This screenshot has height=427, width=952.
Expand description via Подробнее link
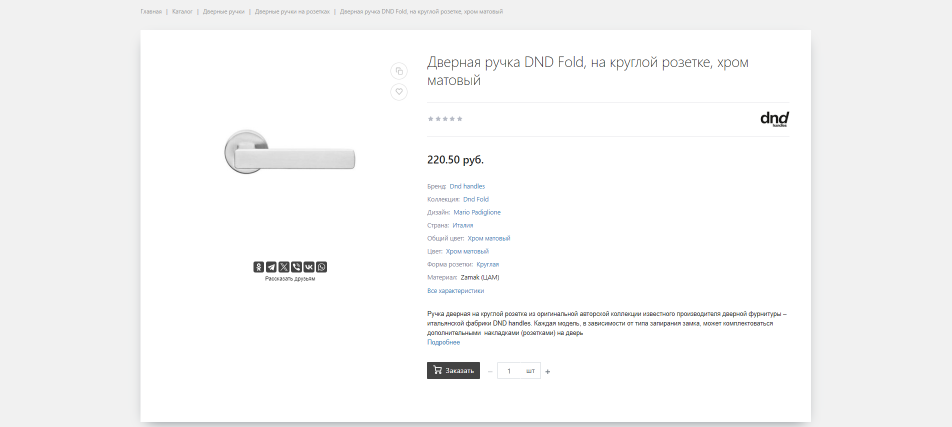pos(443,342)
